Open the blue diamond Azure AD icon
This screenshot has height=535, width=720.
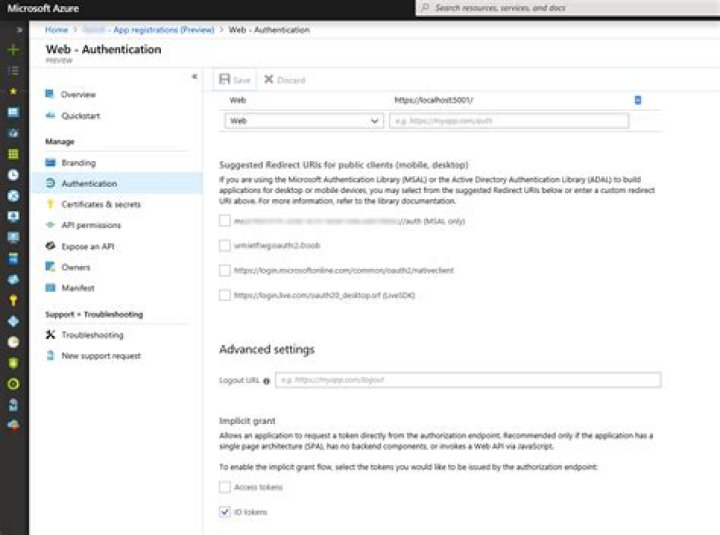click(x=13, y=321)
